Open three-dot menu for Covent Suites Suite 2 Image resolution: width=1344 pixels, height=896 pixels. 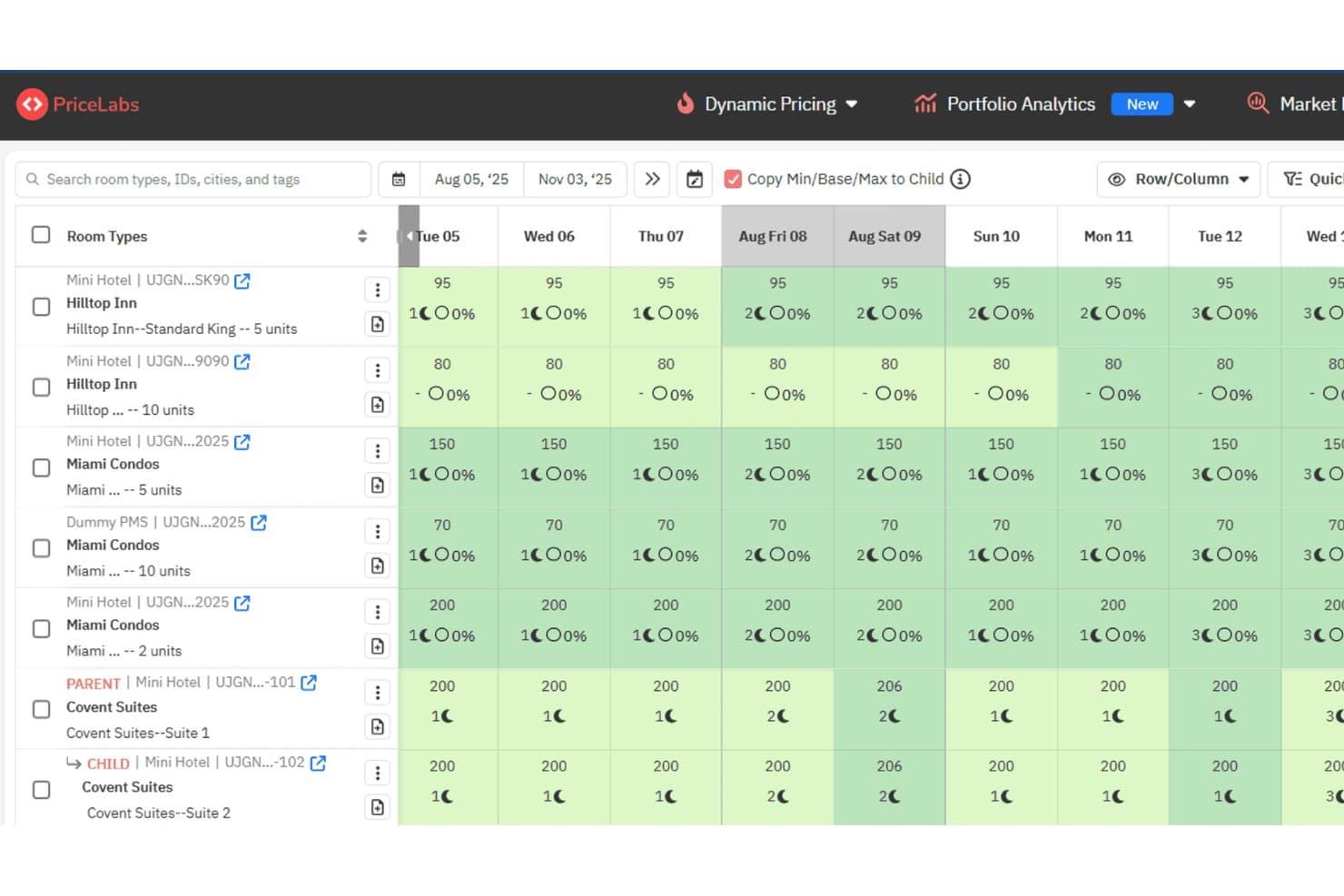[378, 773]
